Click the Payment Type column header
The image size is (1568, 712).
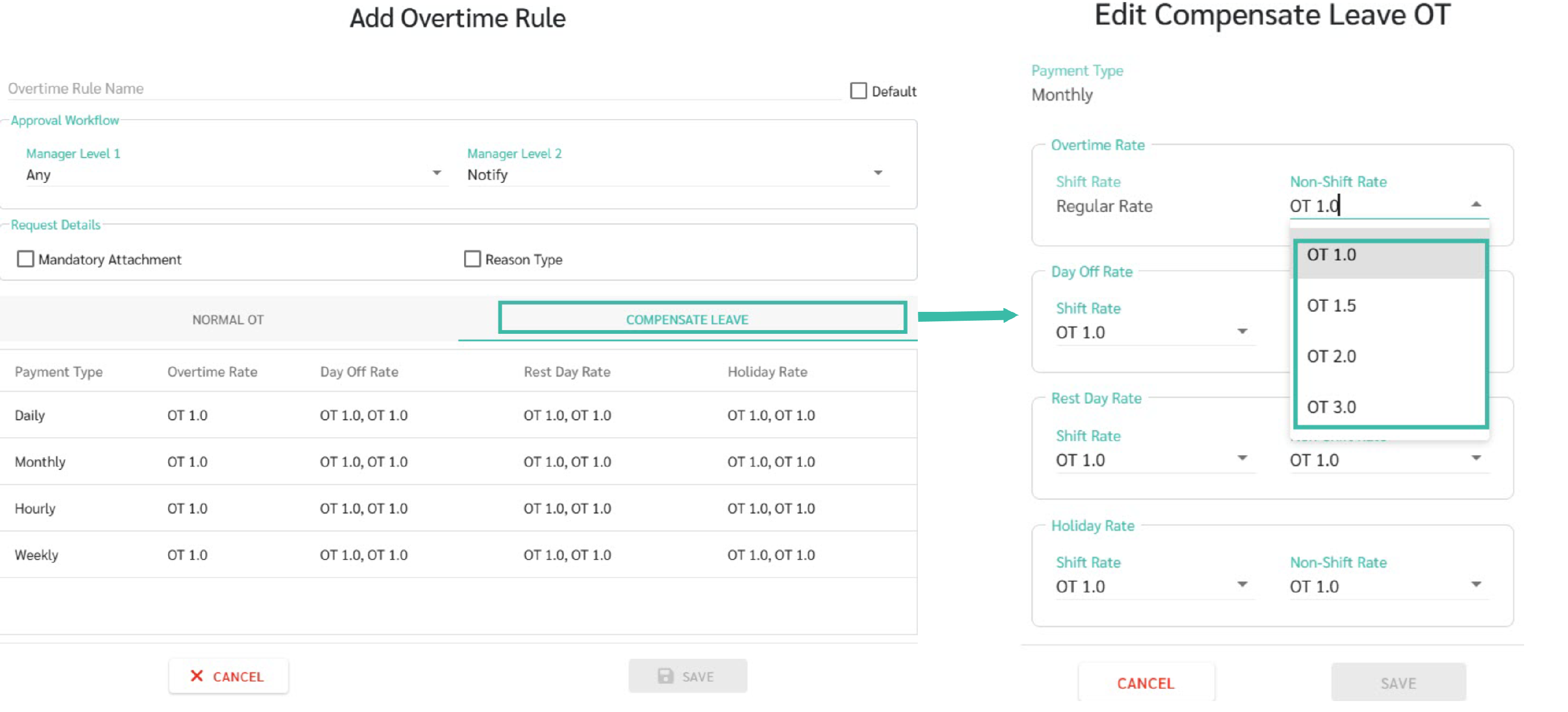pyautogui.click(x=59, y=372)
